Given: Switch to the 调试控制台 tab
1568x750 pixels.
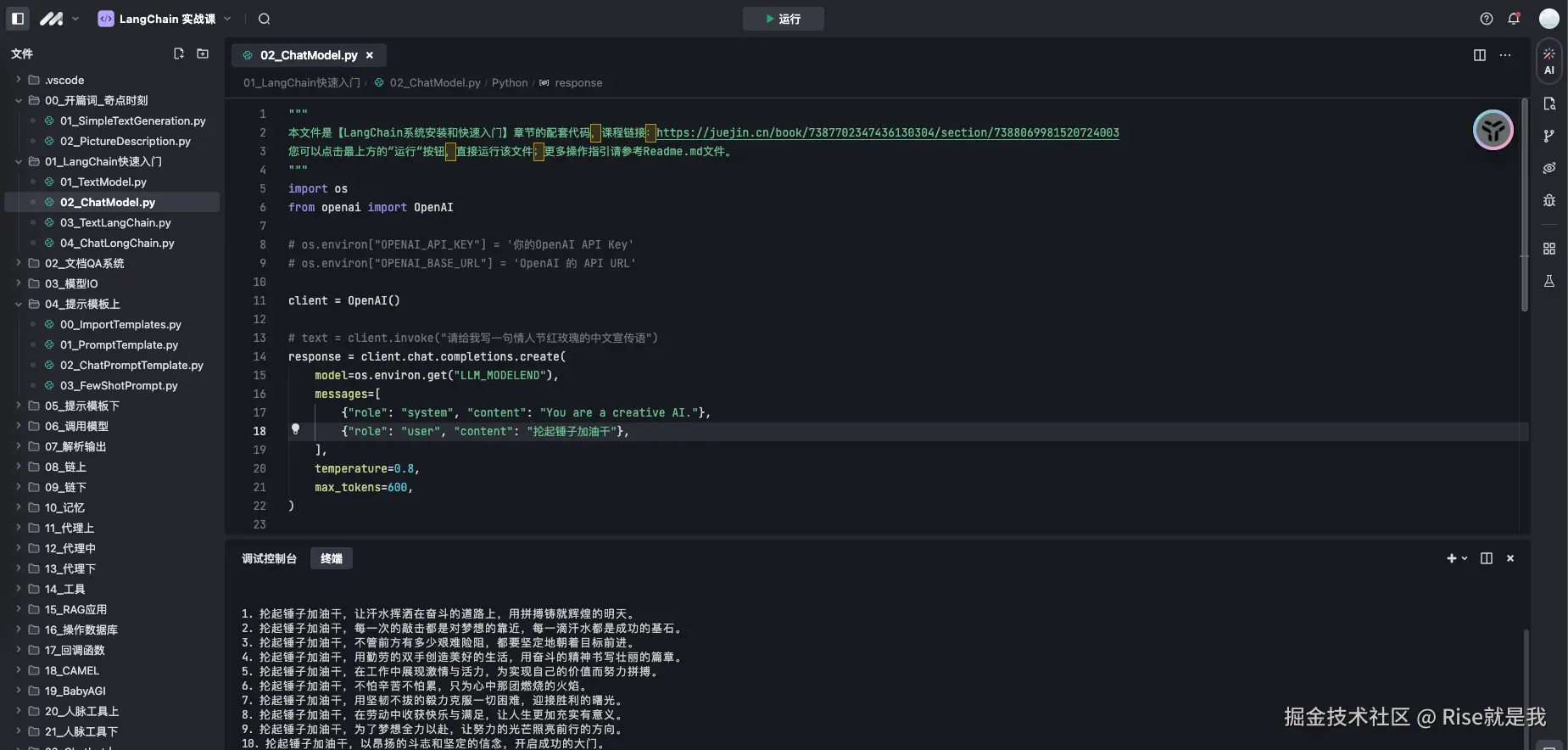Looking at the screenshot, I should 269,558.
